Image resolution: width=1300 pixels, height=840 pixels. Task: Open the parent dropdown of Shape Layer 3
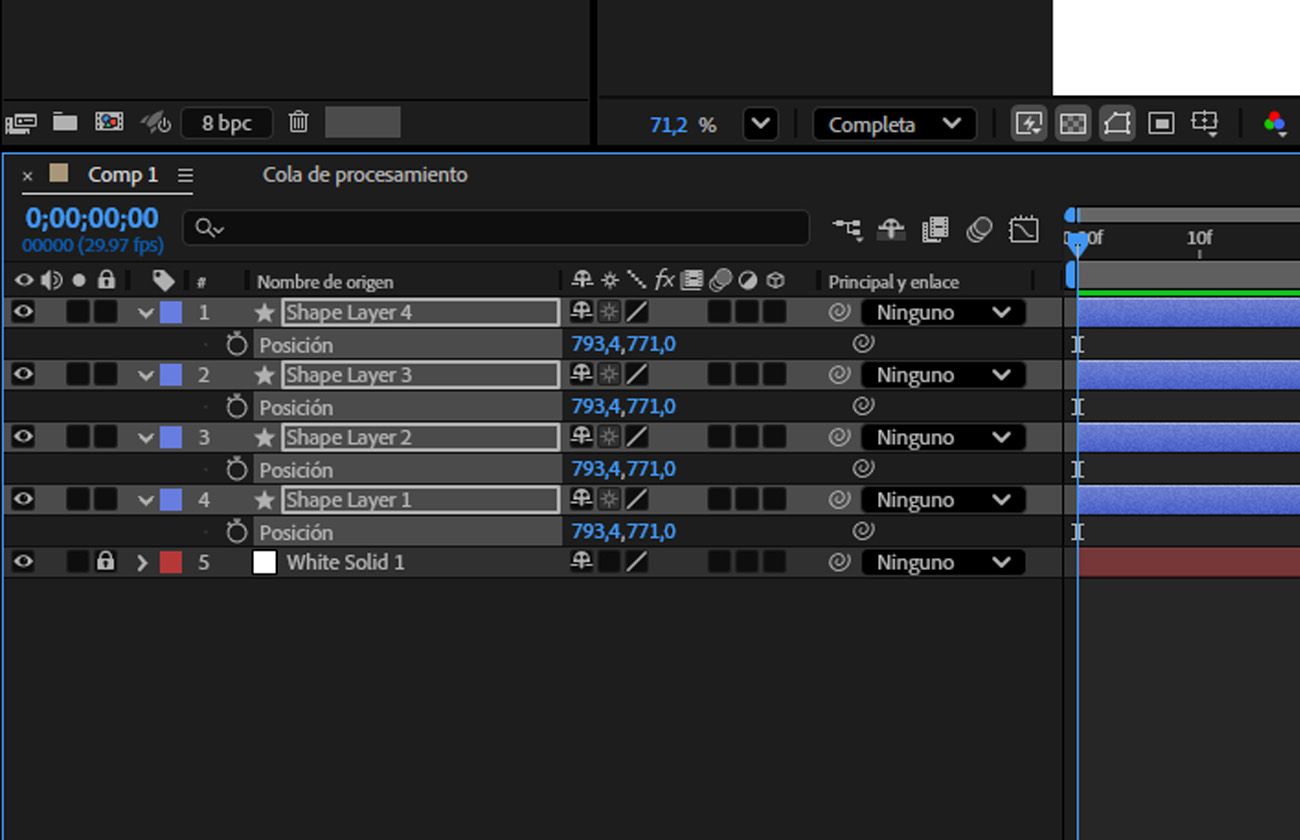coord(943,375)
